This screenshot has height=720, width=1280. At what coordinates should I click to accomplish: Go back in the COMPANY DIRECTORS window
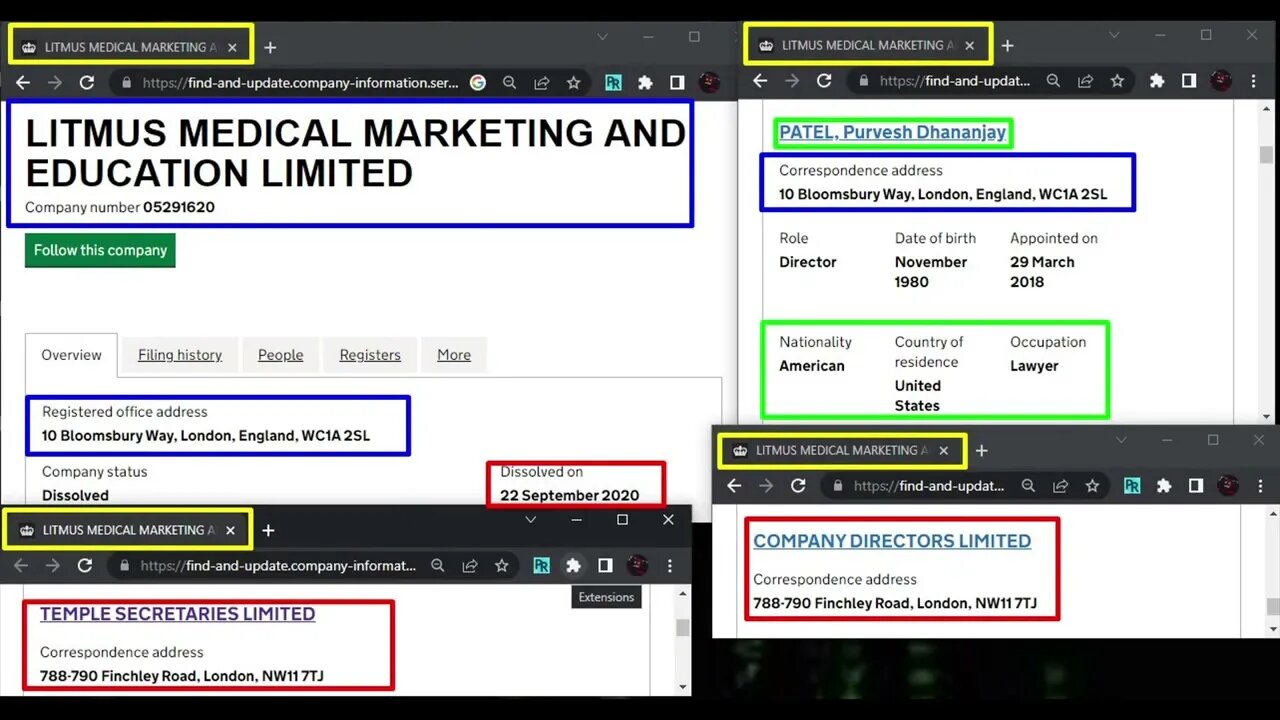tap(734, 486)
